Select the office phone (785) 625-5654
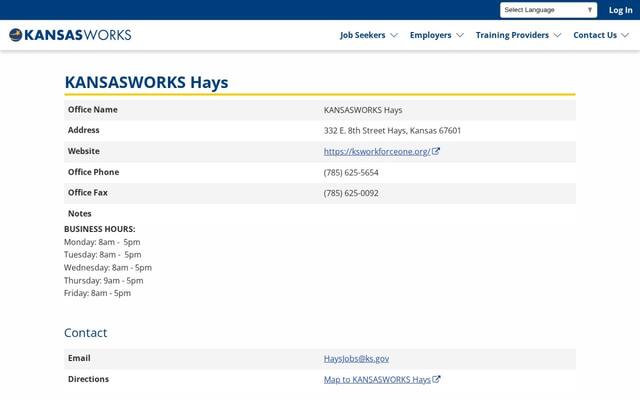The width and height of the screenshot is (640, 400). coord(351,173)
